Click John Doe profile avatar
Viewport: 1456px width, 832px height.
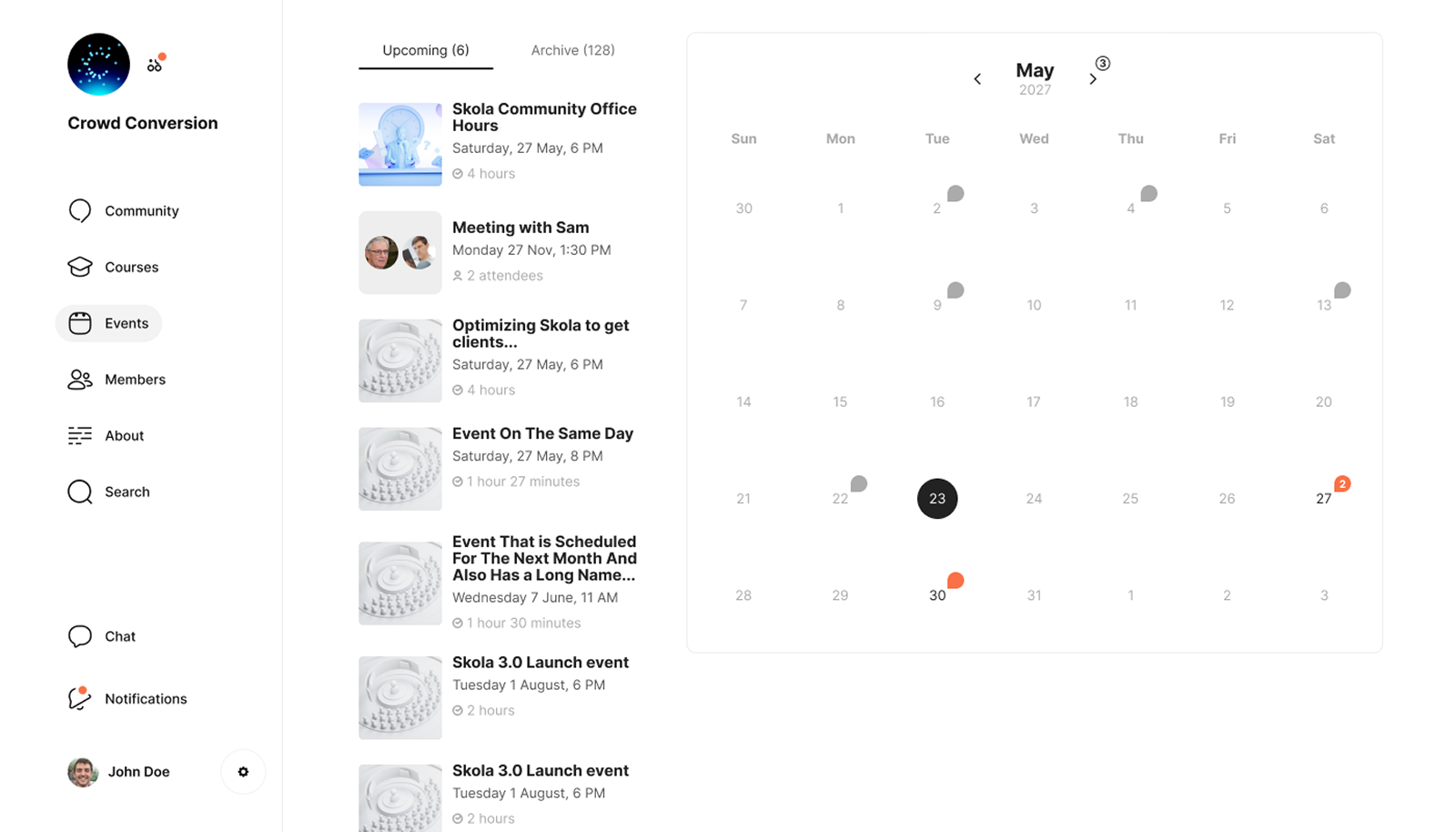(x=83, y=772)
